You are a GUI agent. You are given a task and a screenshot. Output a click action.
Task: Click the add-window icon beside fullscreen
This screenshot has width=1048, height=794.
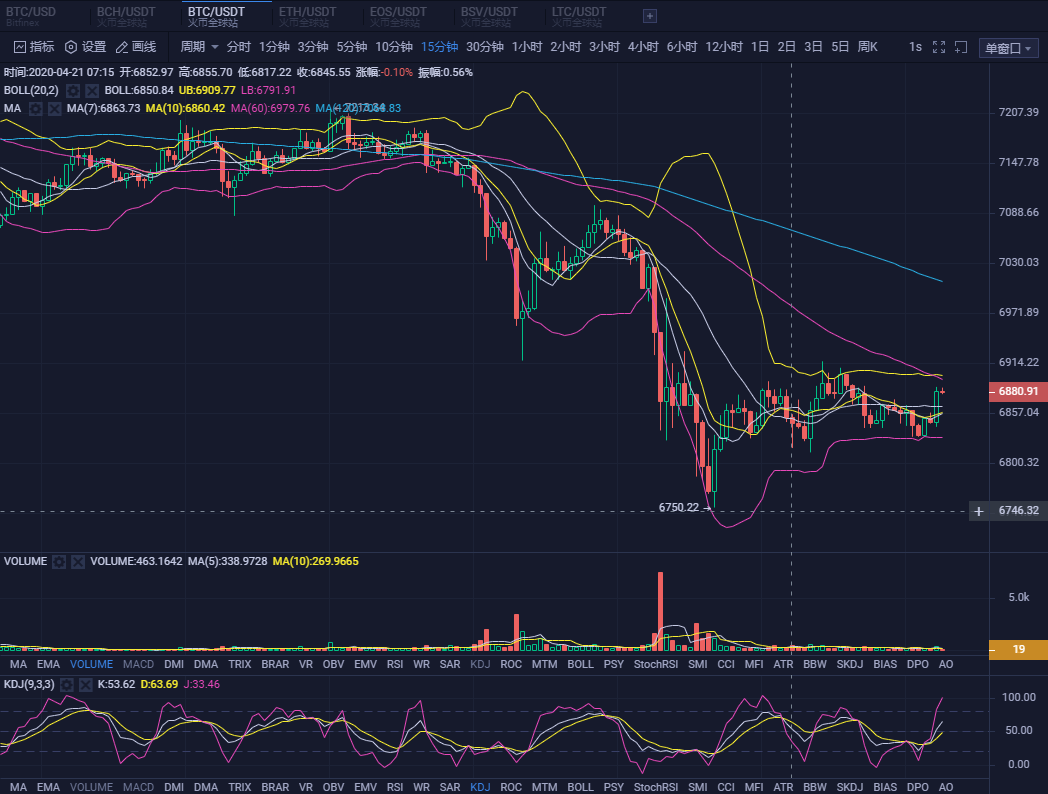[961, 47]
